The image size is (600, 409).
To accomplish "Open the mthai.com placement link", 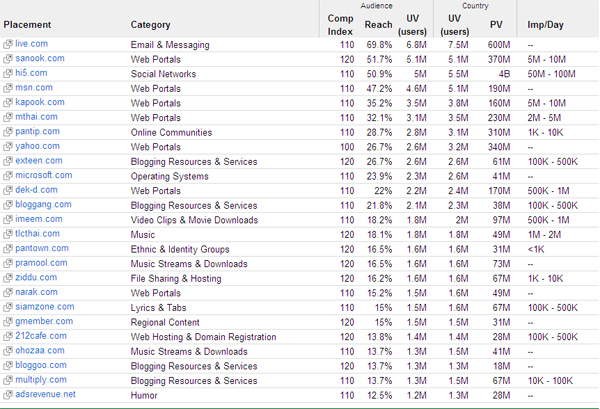I will (x=36, y=116).
